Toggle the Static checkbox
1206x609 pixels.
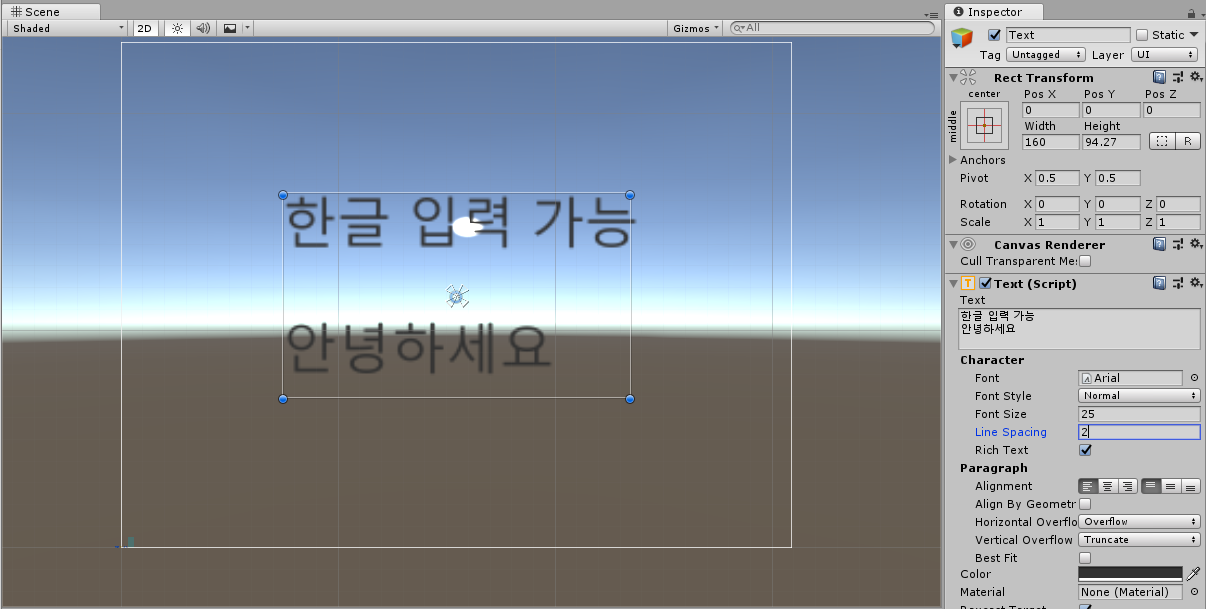1142,35
